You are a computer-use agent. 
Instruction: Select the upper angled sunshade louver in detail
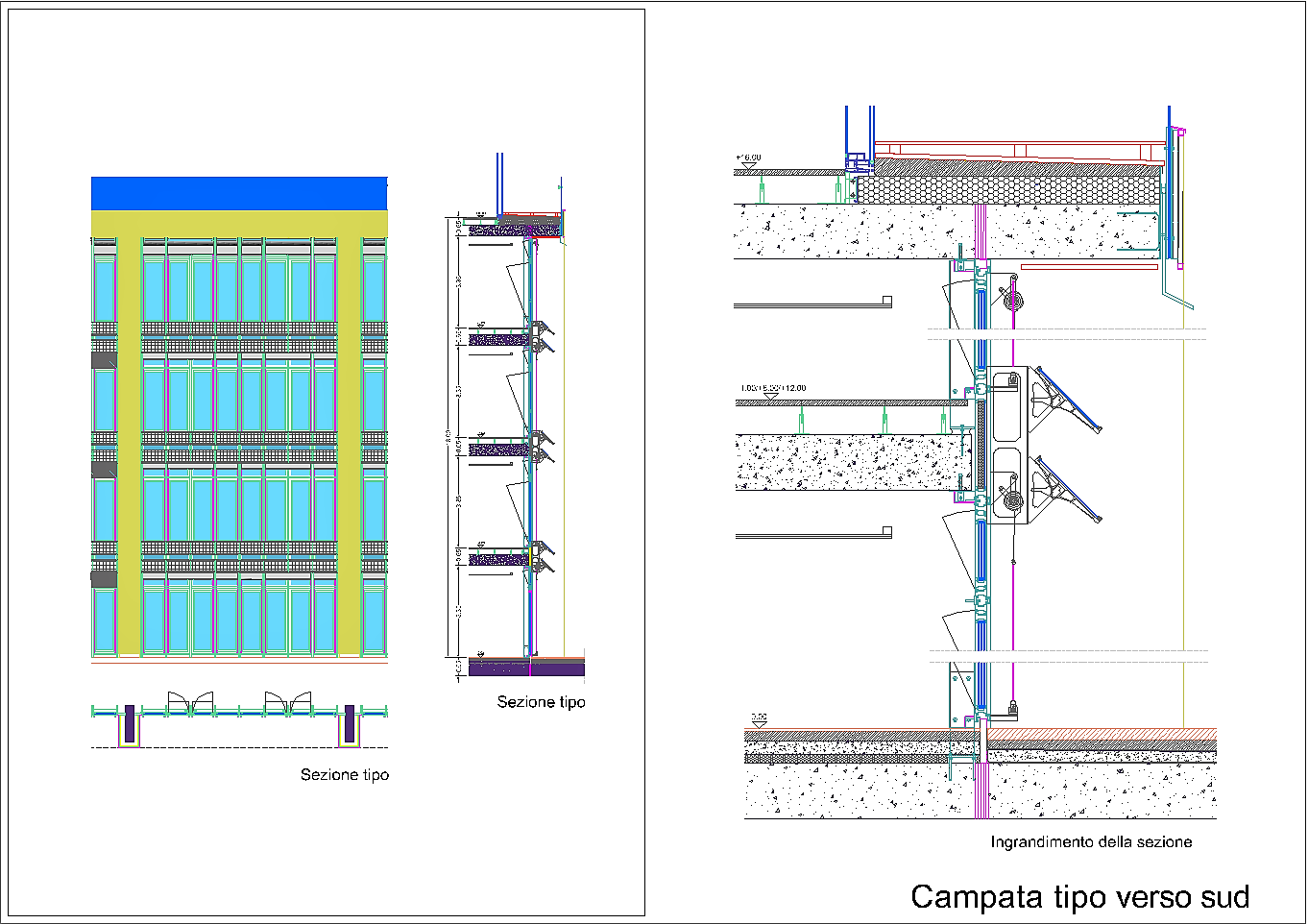1068,398
